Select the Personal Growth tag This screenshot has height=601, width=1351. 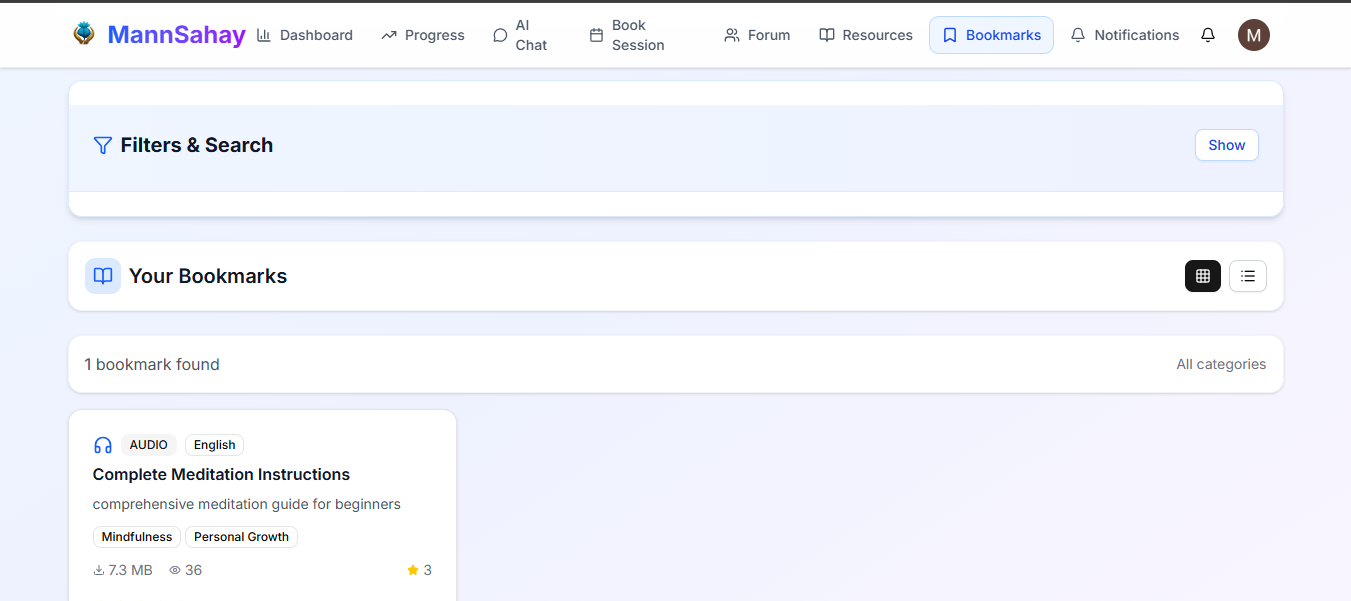click(241, 537)
